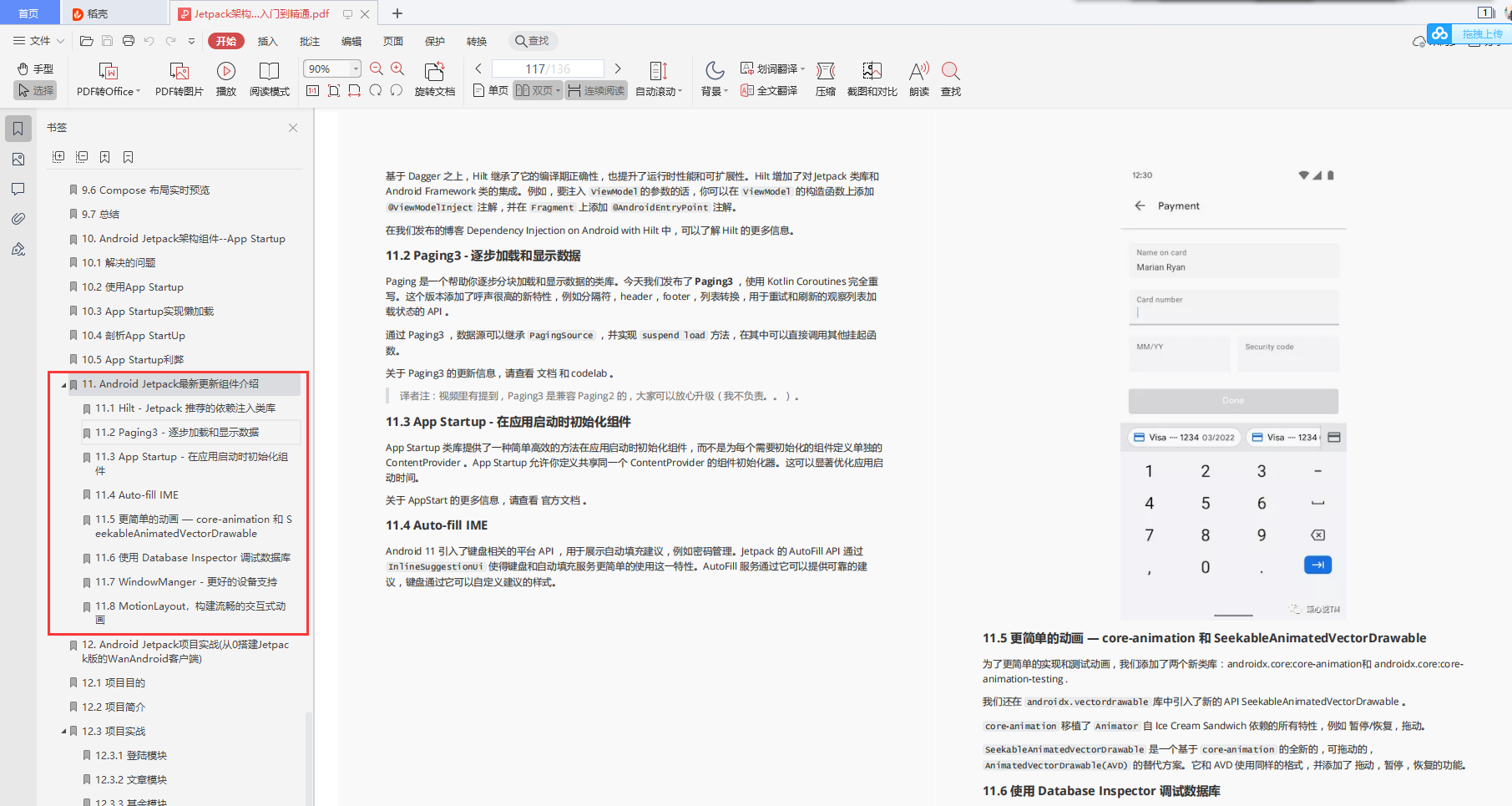Click the add bookmark icon

pyautogui.click(x=105, y=157)
